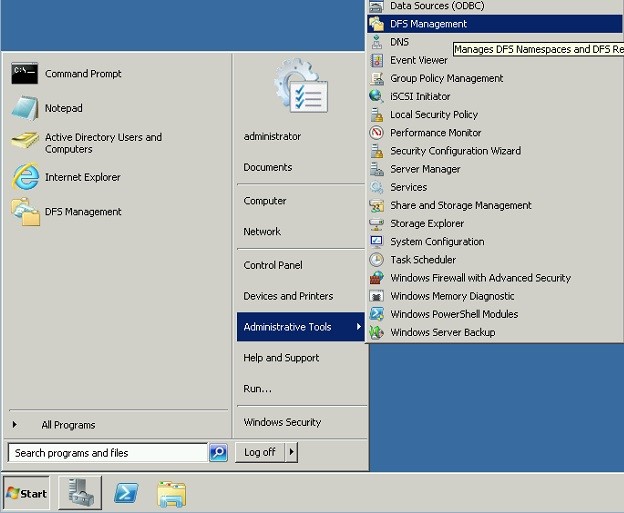Click the Start button
The width and height of the screenshot is (624, 513).
point(27,493)
